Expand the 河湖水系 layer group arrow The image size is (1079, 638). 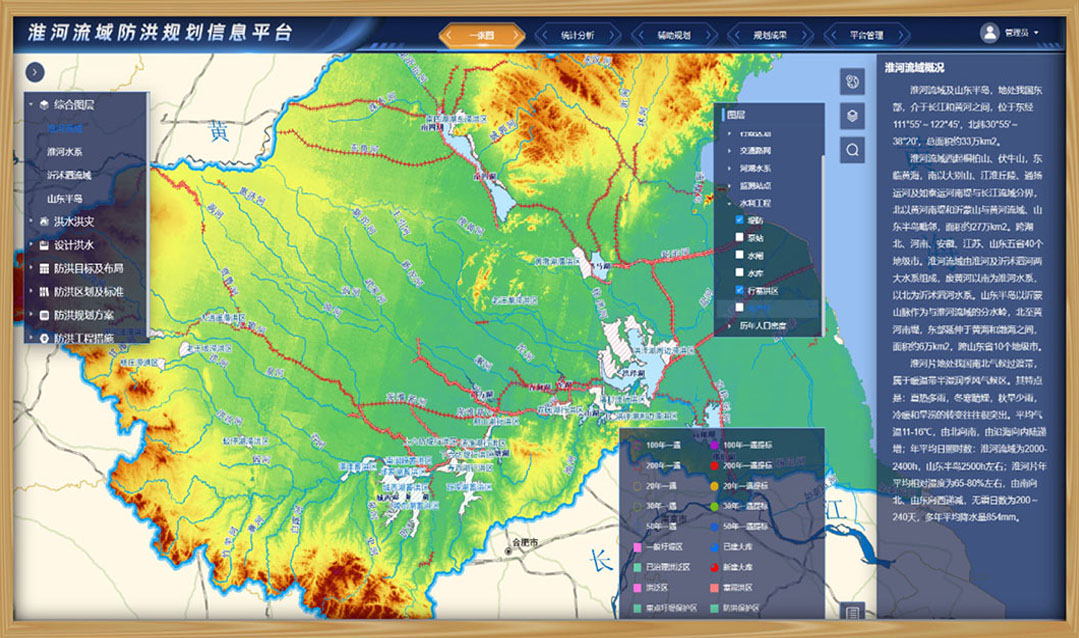[729, 169]
